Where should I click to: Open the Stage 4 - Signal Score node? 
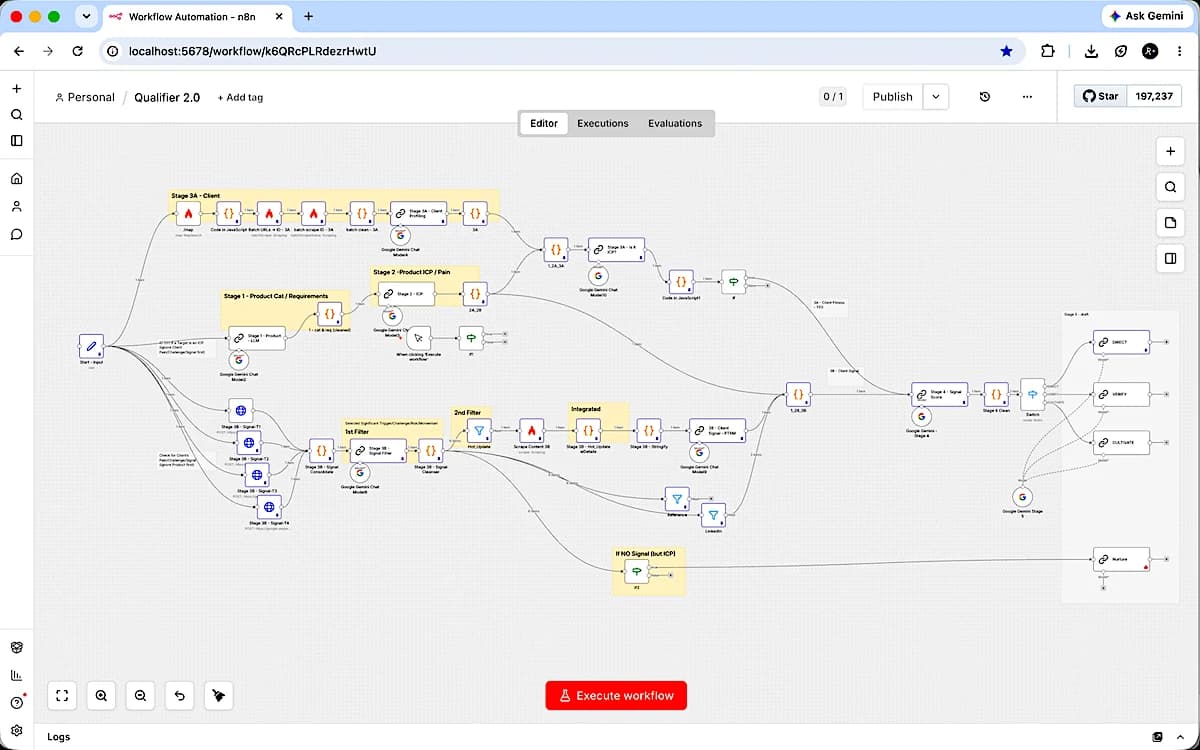click(x=940, y=394)
